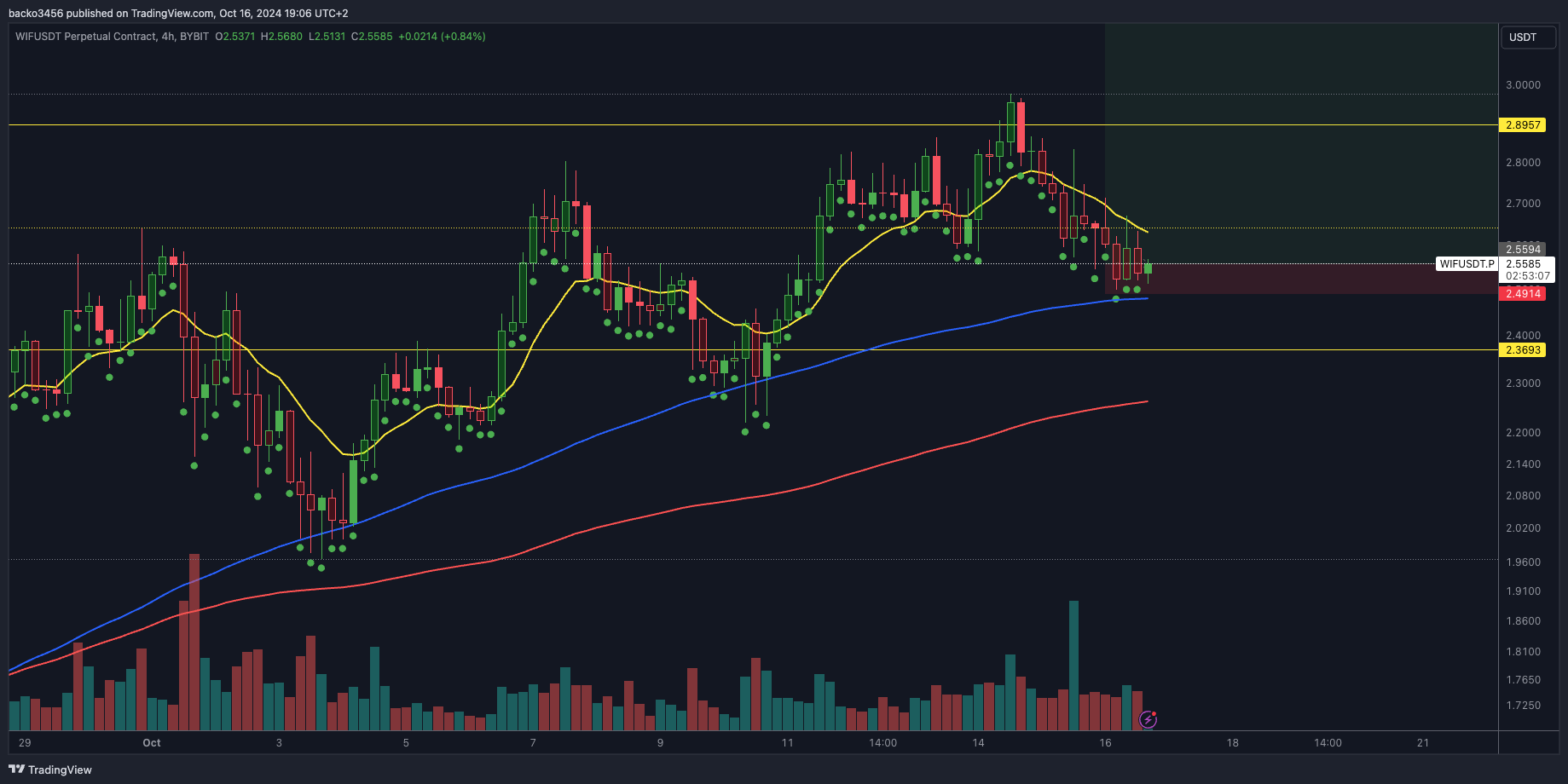The width and height of the screenshot is (1568, 784).
Task: Click the 29 date label on time axis
Action: [x=25, y=743]
